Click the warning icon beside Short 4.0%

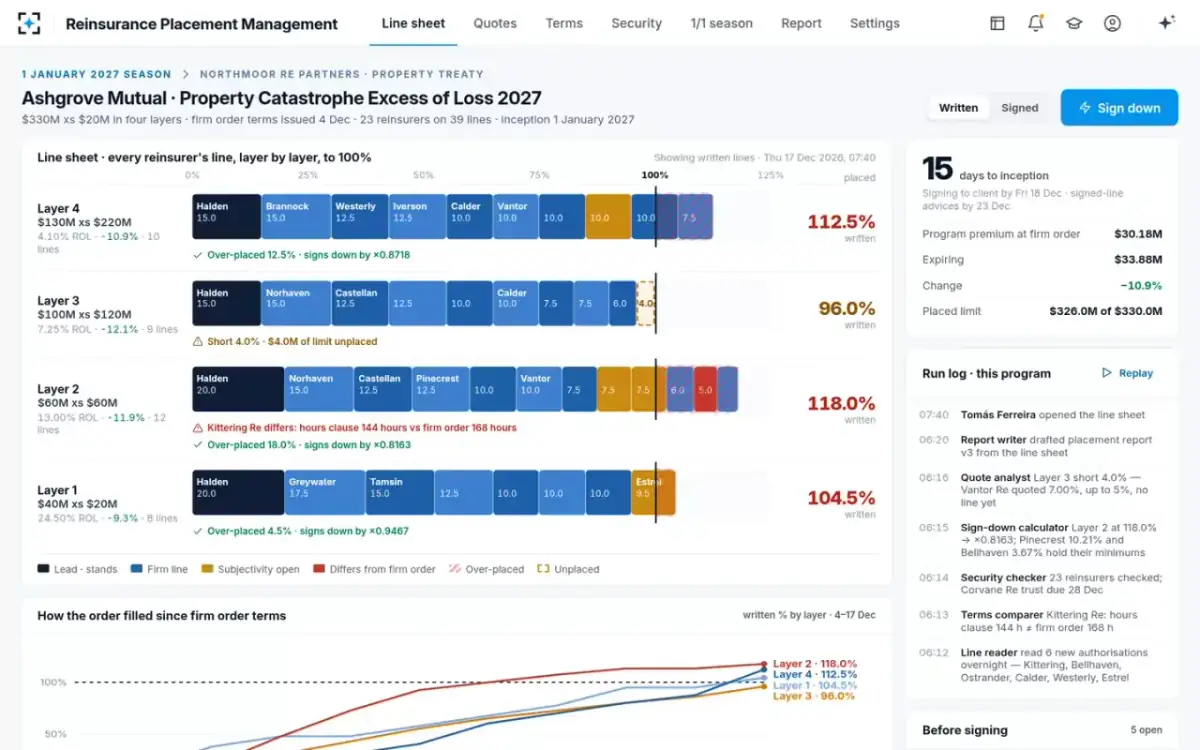[x=198, y=342]
